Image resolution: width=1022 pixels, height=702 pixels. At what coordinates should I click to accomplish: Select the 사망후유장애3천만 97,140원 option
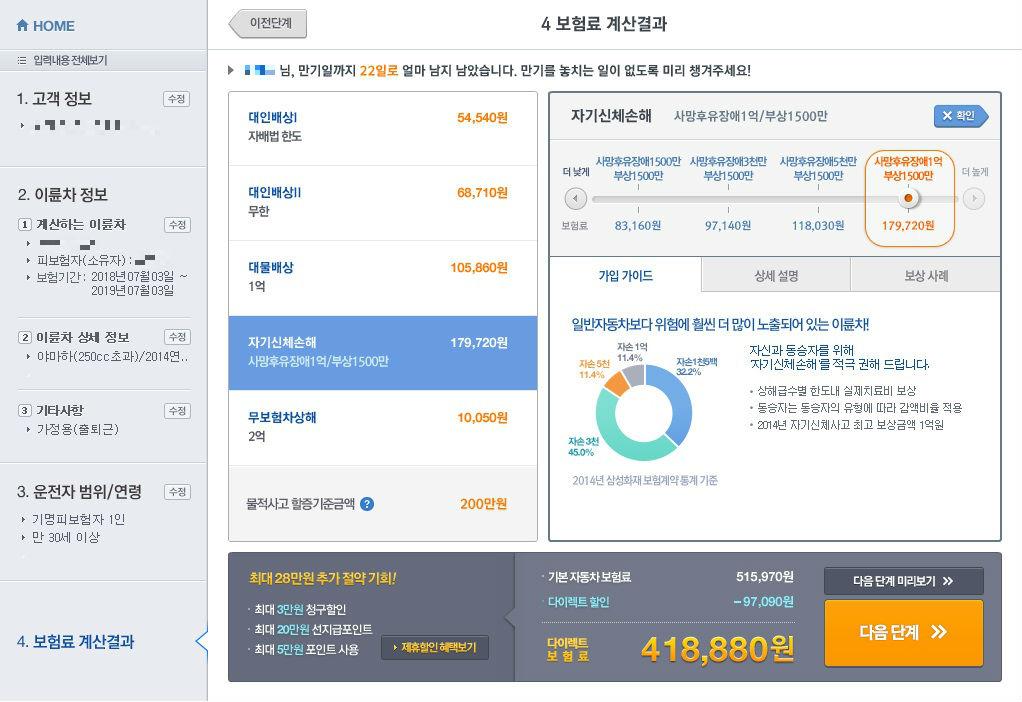tap(727, 197)
